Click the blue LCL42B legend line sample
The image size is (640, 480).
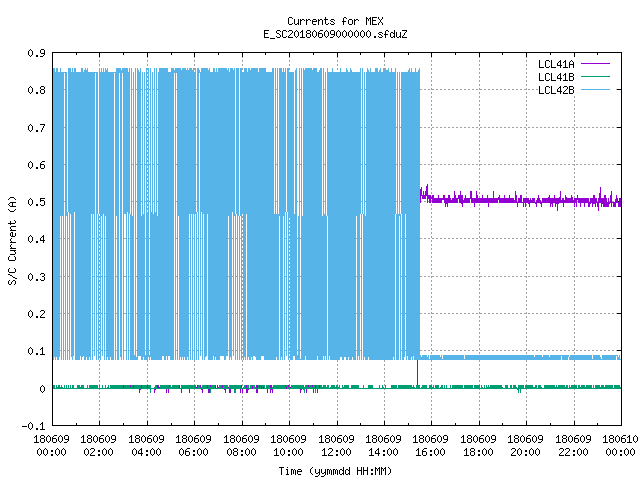pos(595,90)
